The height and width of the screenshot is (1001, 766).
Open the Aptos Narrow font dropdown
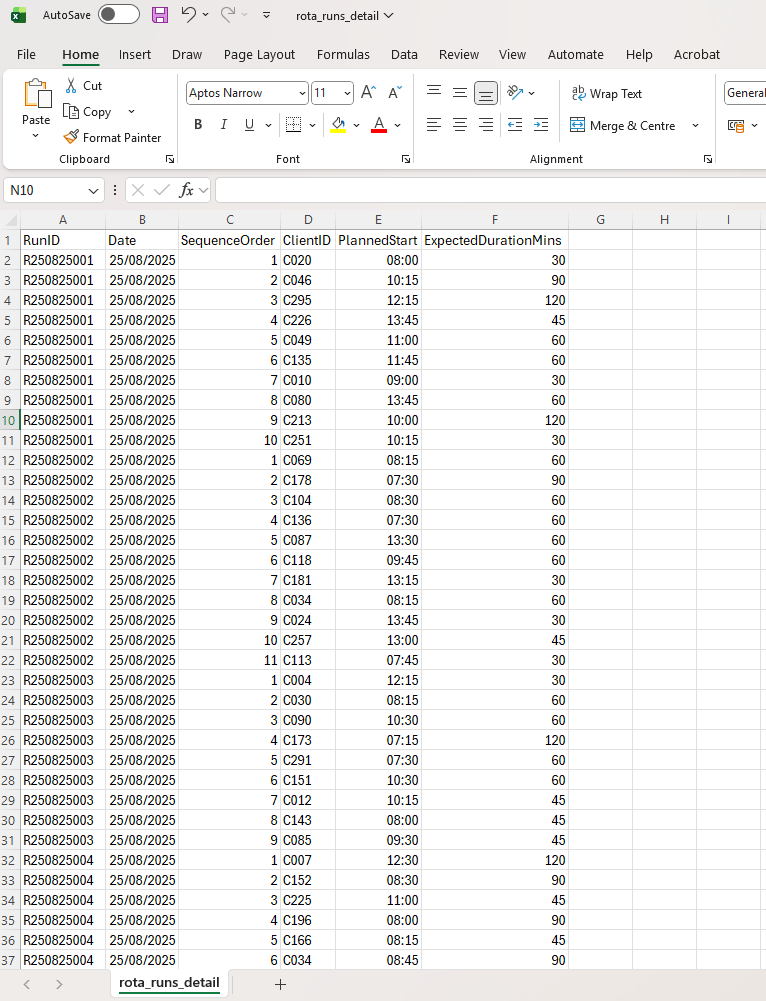pyautogui.click(x=303, y=93)
